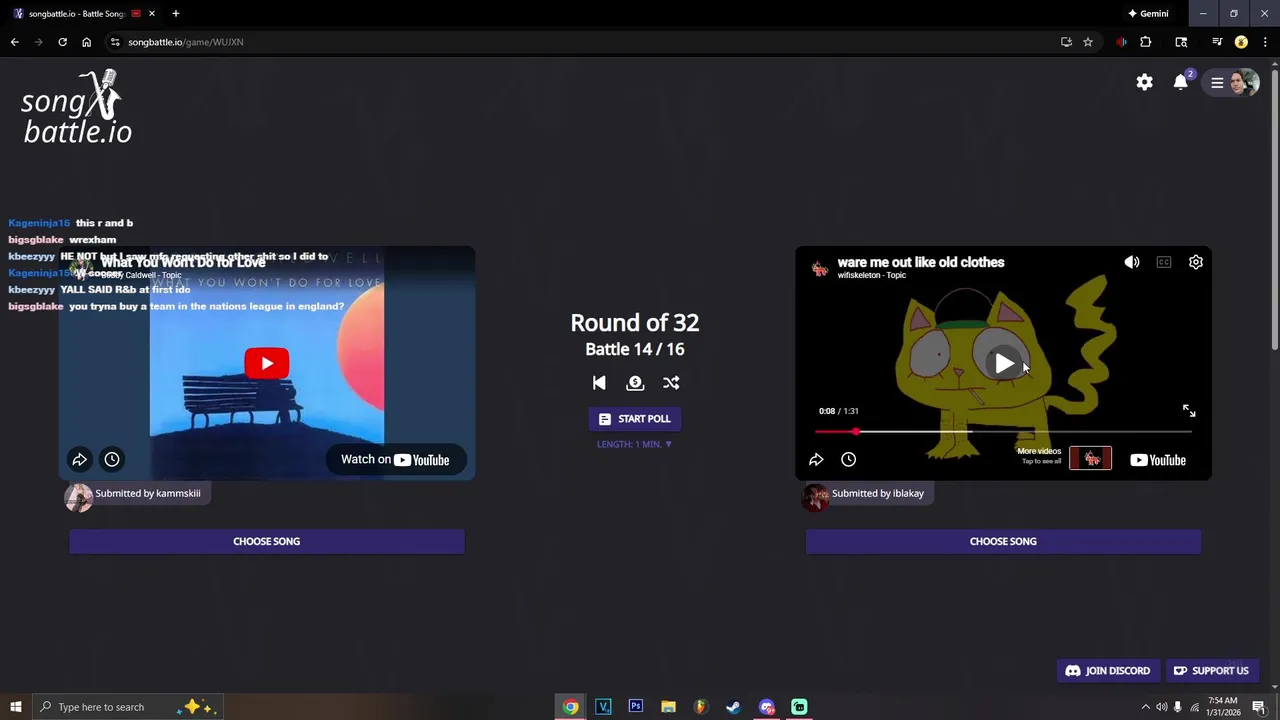This screenshot has height=720, width=1280.
Task: Expand the poll length dropdown
Action: [634, 444]
